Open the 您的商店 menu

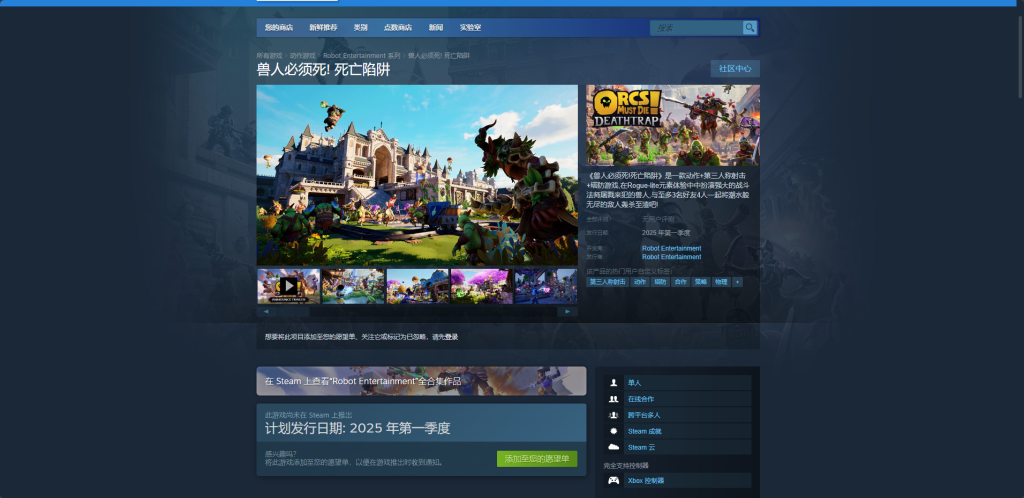coord(279,27)
